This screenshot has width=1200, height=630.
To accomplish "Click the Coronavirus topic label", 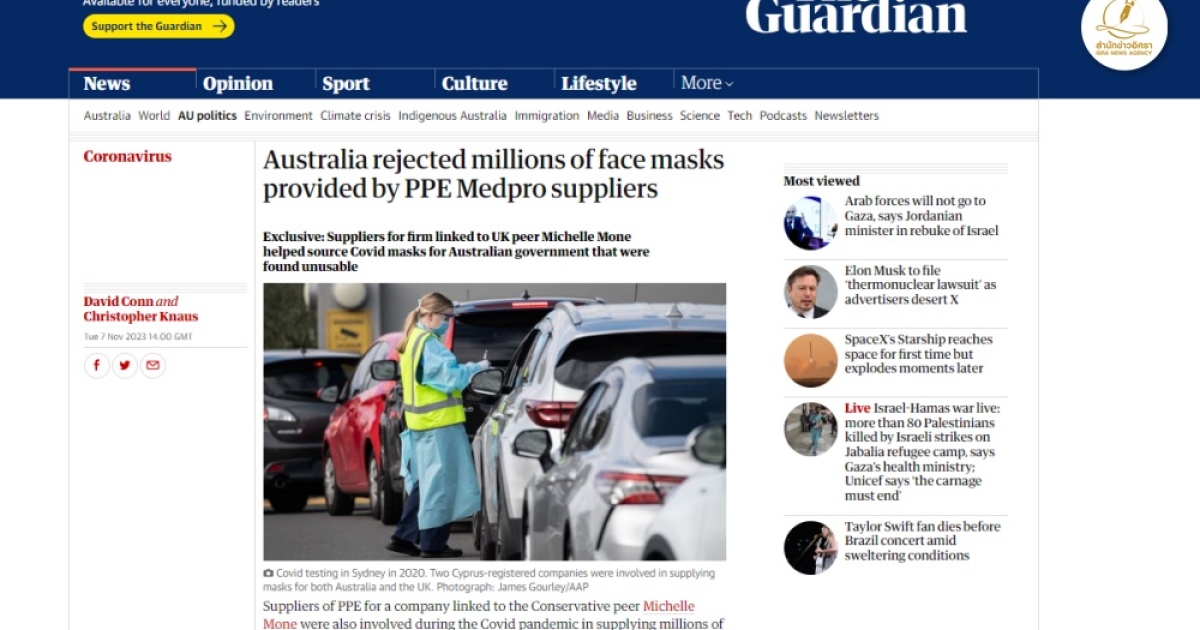I will pyautogui.click(x=128, y=156).
